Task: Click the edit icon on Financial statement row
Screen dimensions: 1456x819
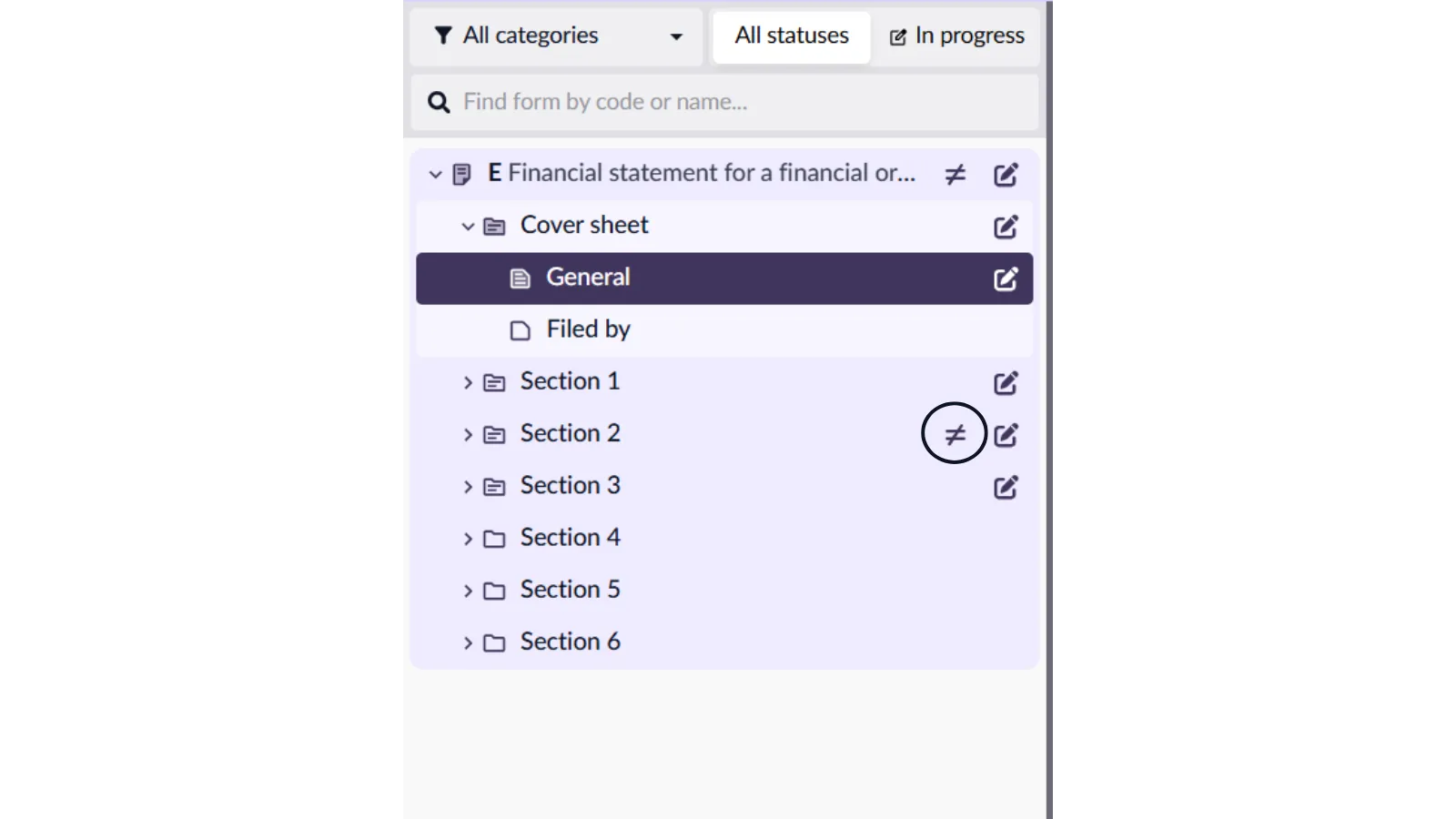Action: (1006, 175)
